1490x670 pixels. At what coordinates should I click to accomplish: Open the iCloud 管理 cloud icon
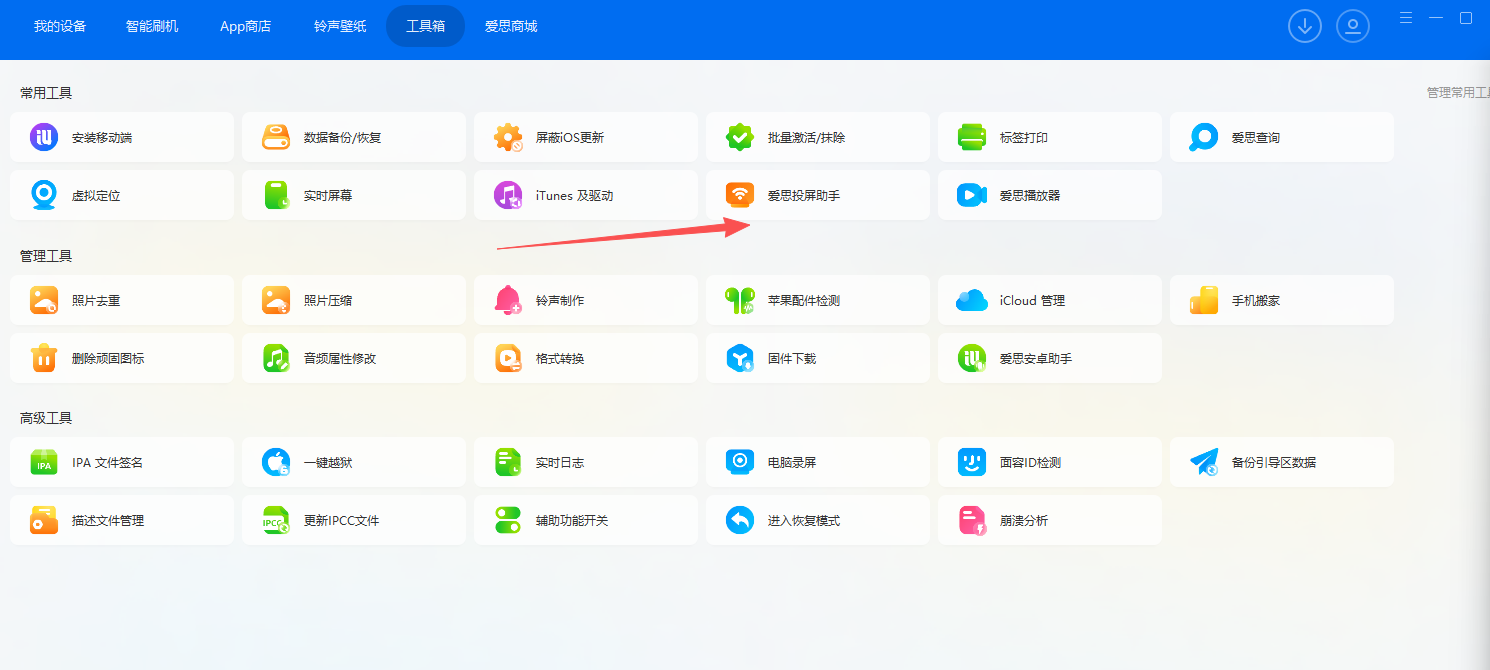click(972, 300)
